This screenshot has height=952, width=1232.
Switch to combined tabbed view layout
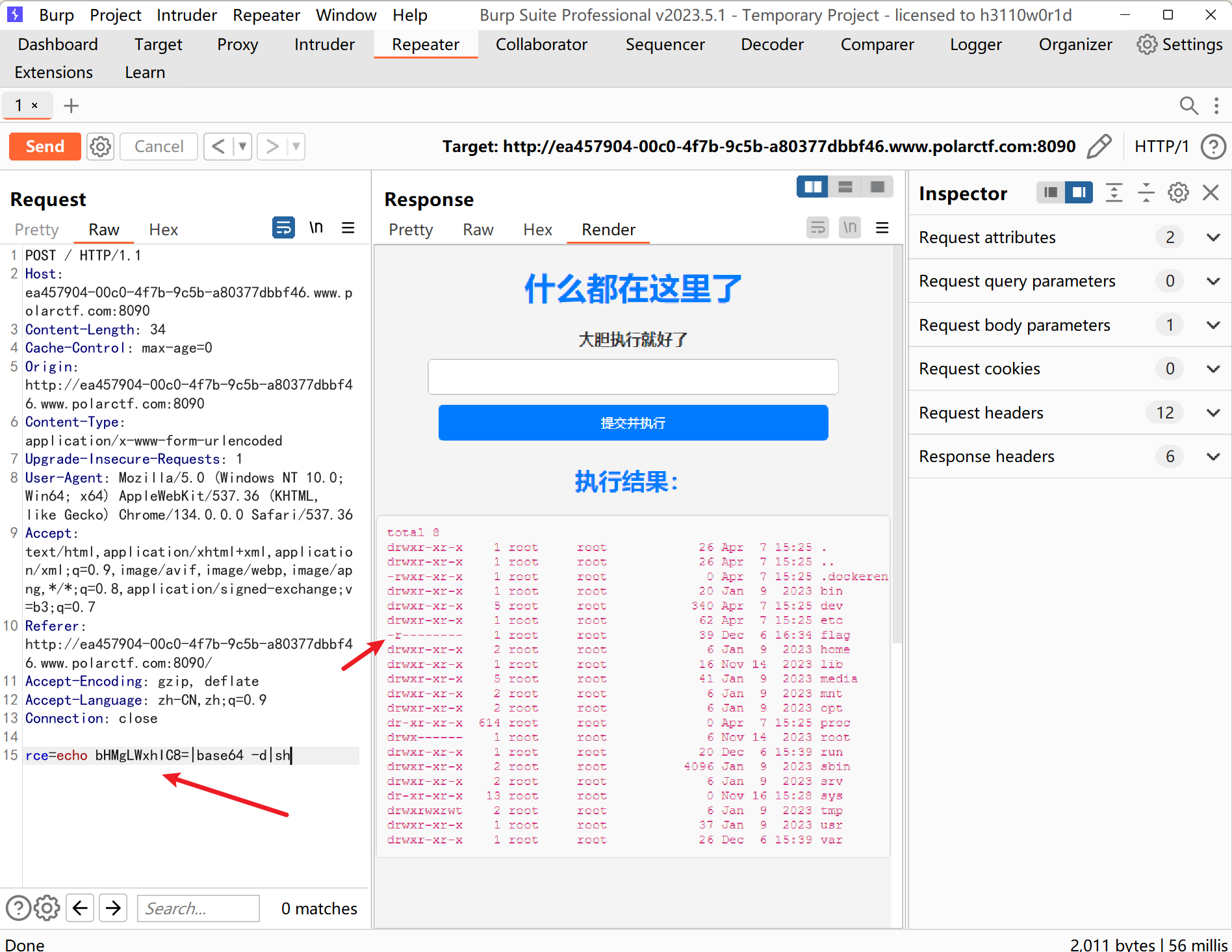(x=877, y=187)
